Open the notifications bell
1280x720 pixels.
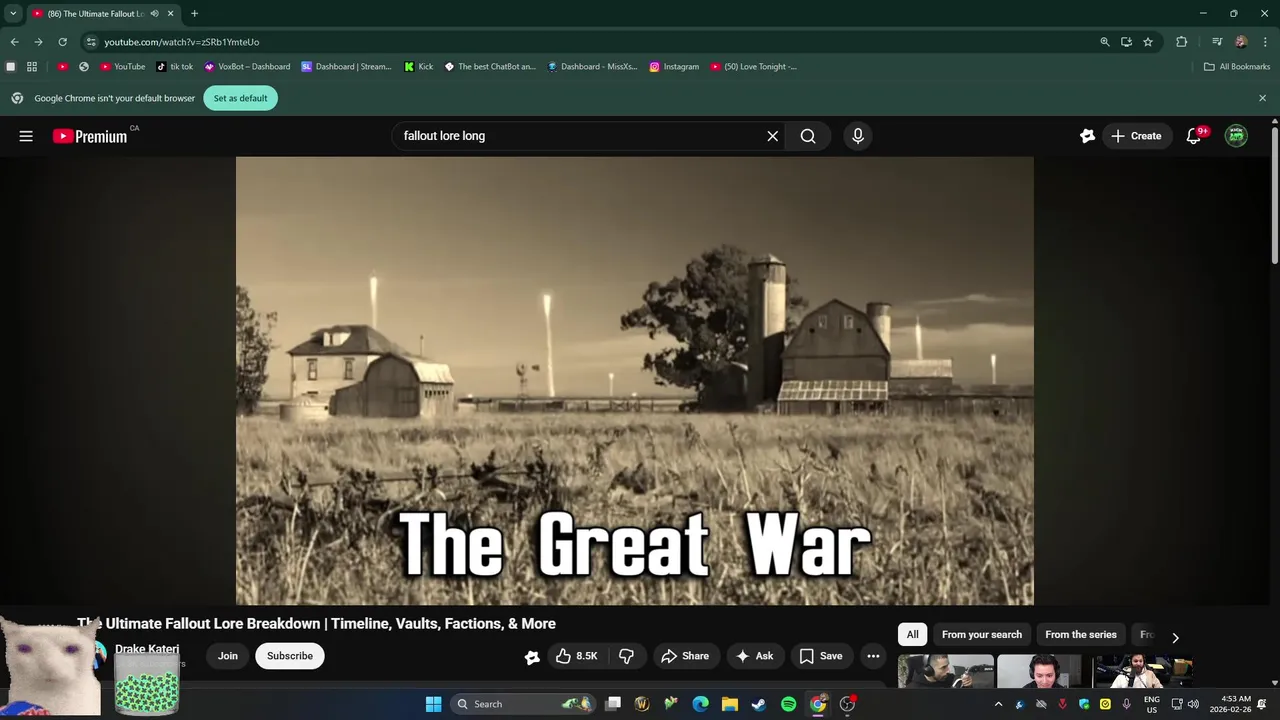[1194, 136]
